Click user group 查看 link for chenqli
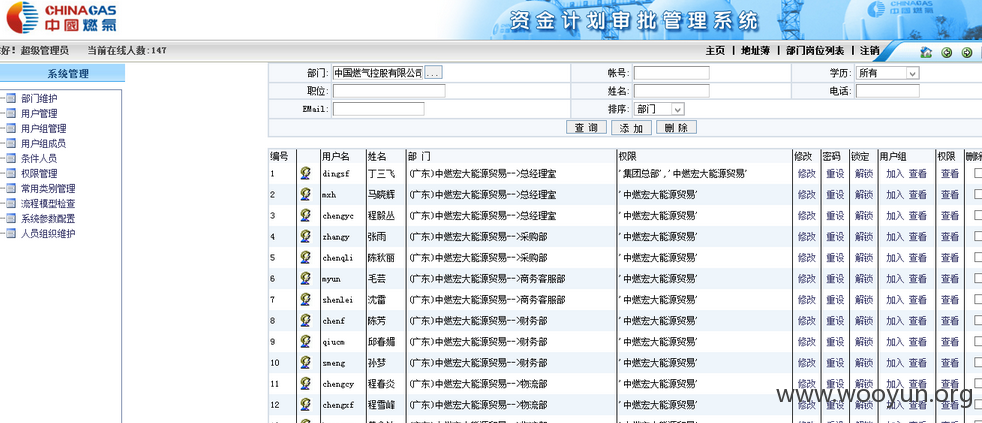Image resolution: width=982 pixels, height=423 pixels. pos(917,258)
